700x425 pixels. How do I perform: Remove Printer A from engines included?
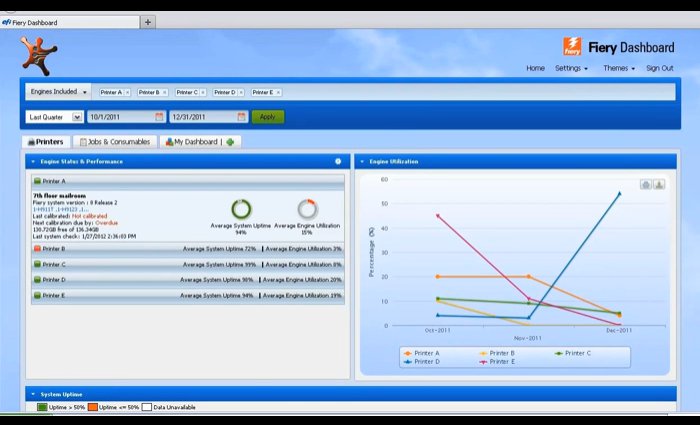(127, 92)
